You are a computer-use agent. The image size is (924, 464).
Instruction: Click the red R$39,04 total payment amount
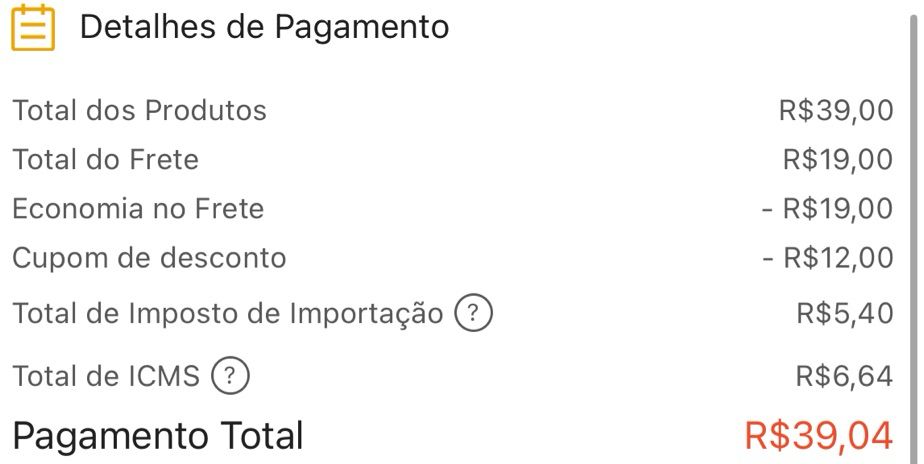[818, 436]
